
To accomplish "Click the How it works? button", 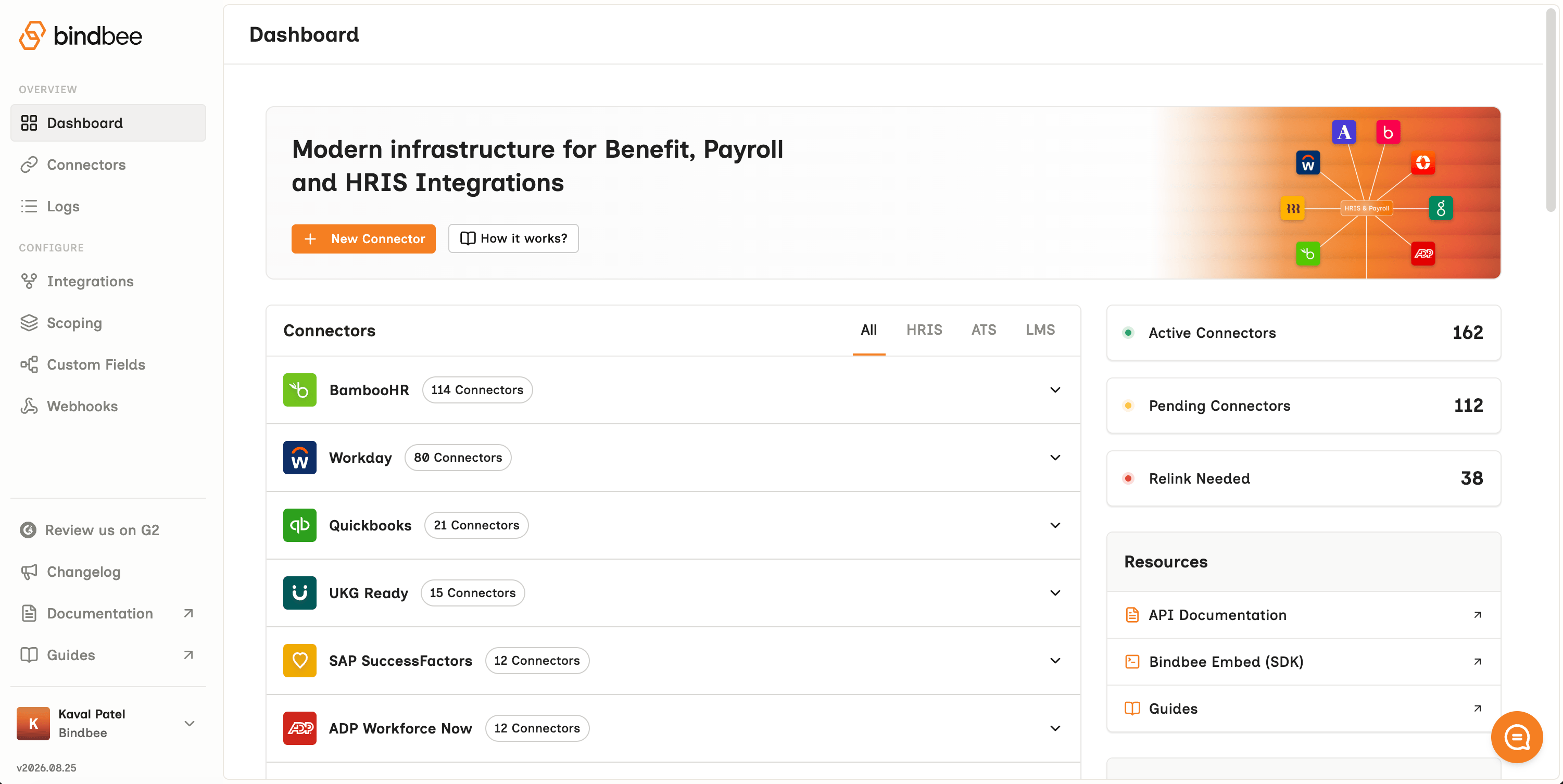I will (513, 238).
